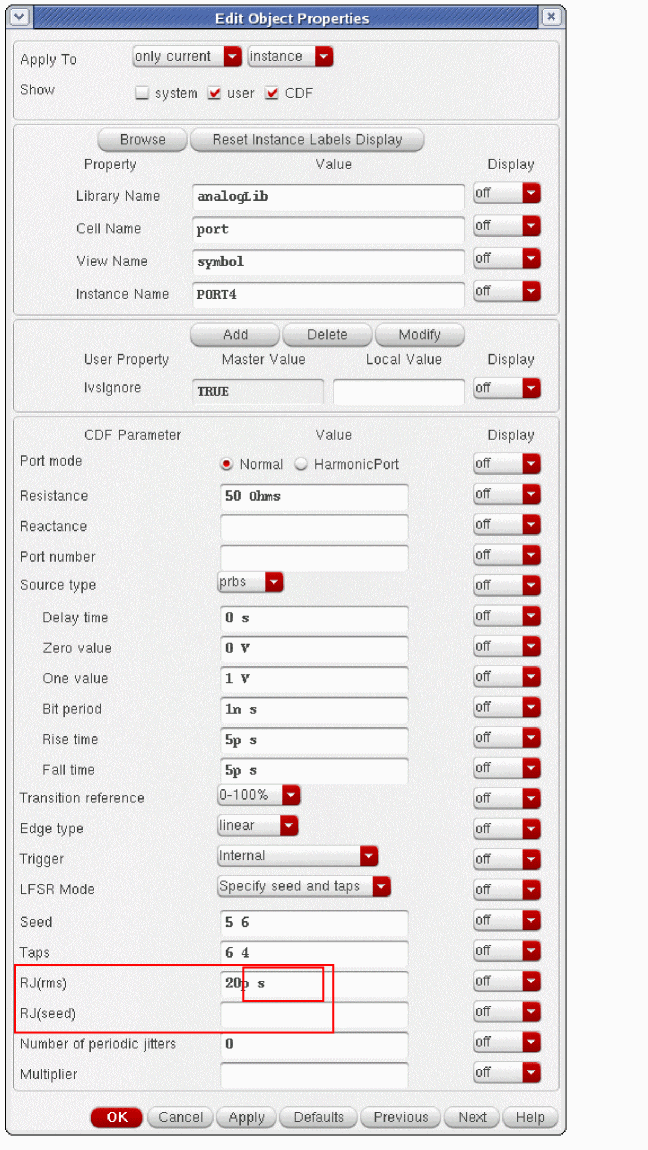Click the Resistance value field
648x1150 pixels.
314,496
